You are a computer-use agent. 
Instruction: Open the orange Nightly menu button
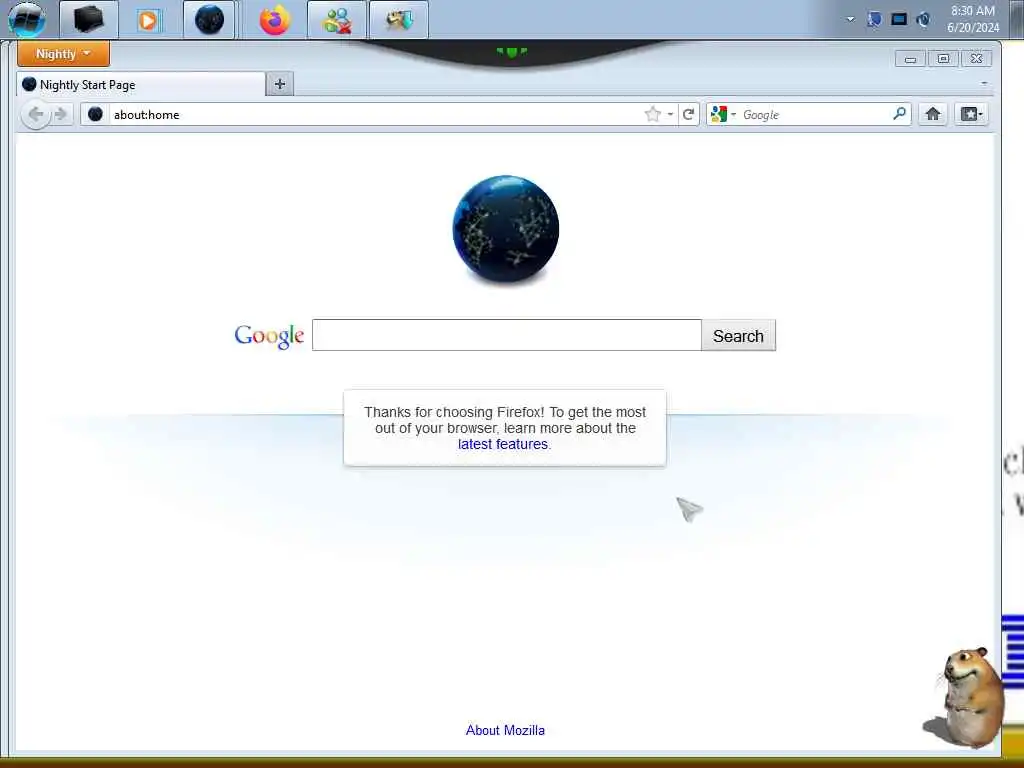point(63,54)
